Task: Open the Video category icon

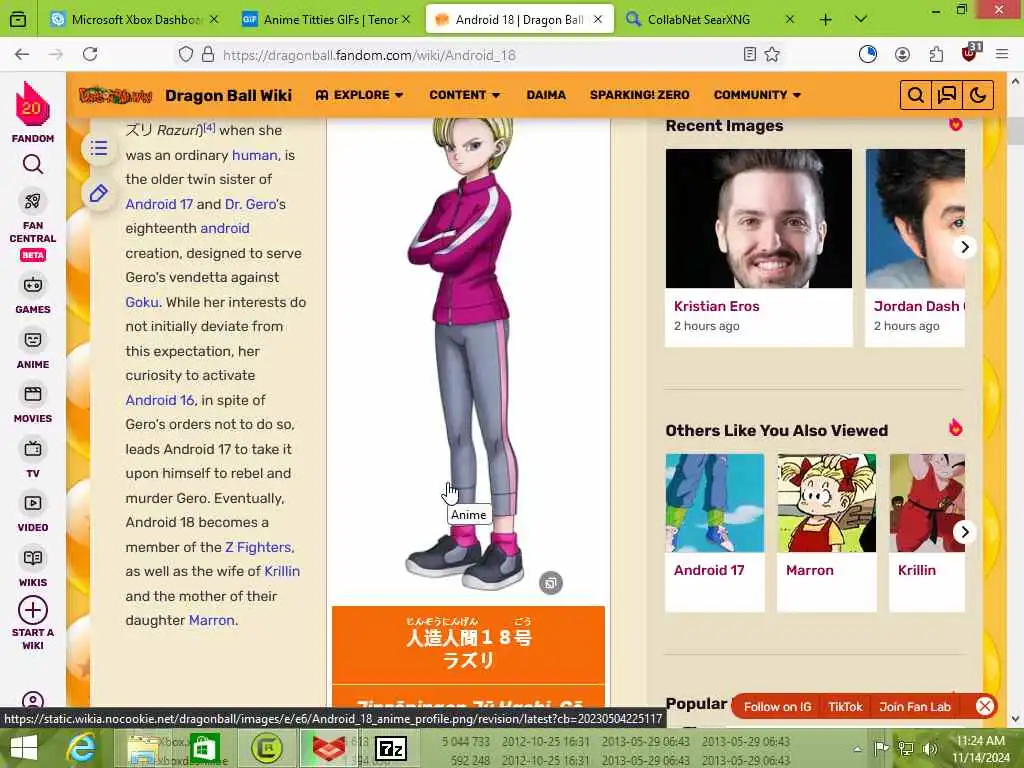Action: tap(33, 503)
